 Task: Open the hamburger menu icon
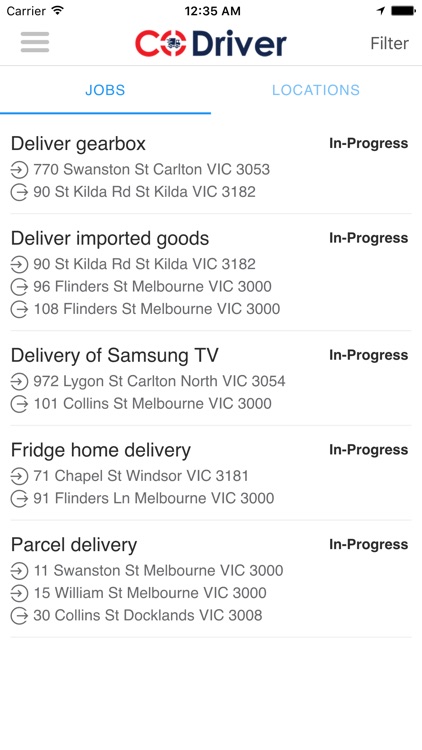pos(35,42)
